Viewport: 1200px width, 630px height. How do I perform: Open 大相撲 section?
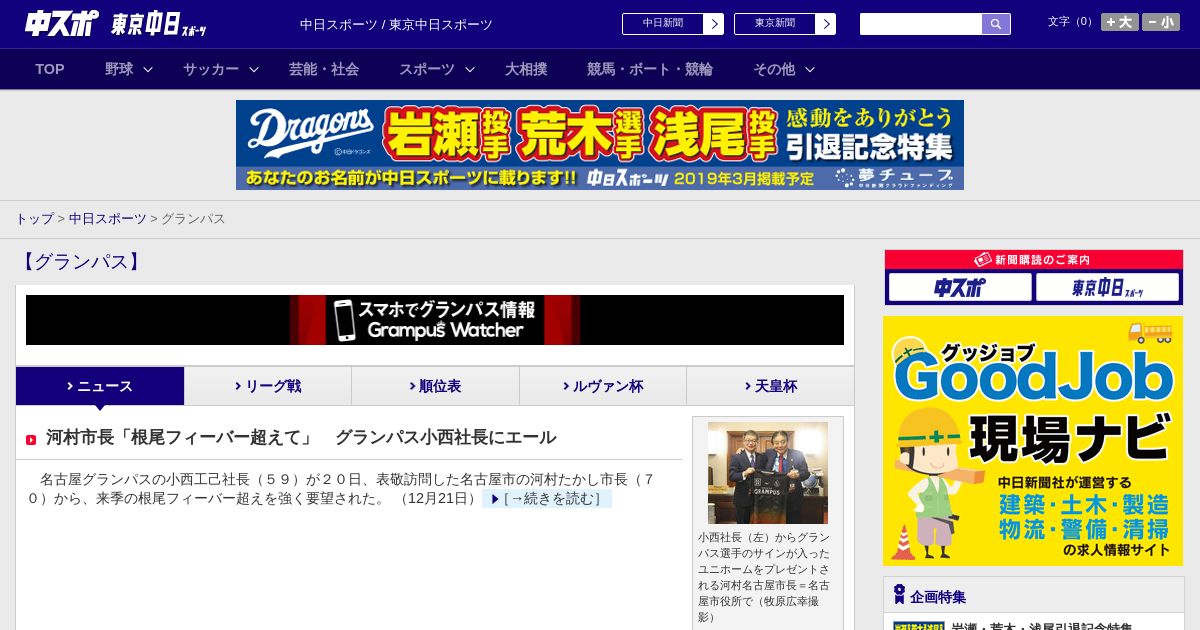(526, 69)
